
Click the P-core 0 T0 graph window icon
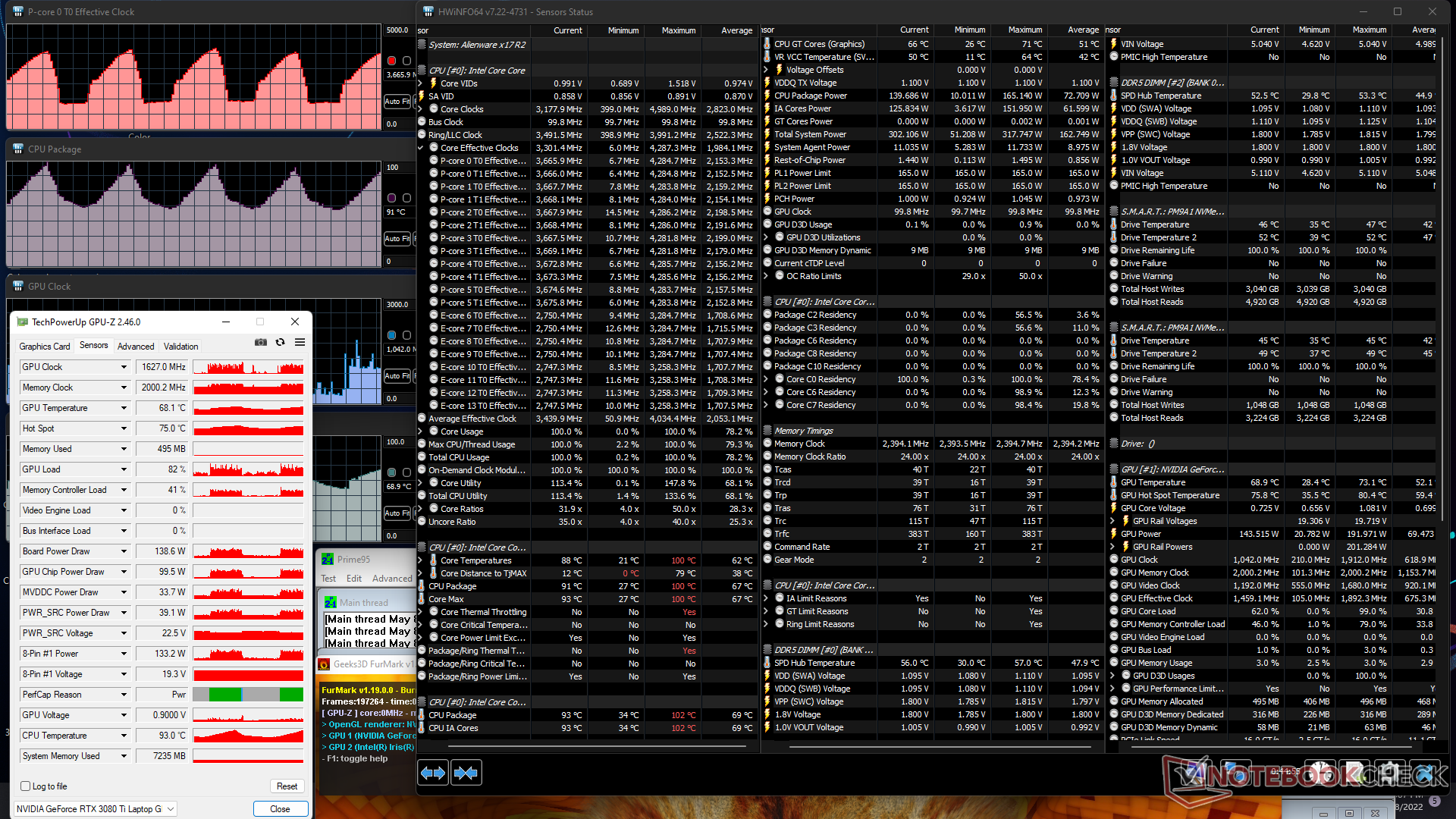(x=18, y=11)
